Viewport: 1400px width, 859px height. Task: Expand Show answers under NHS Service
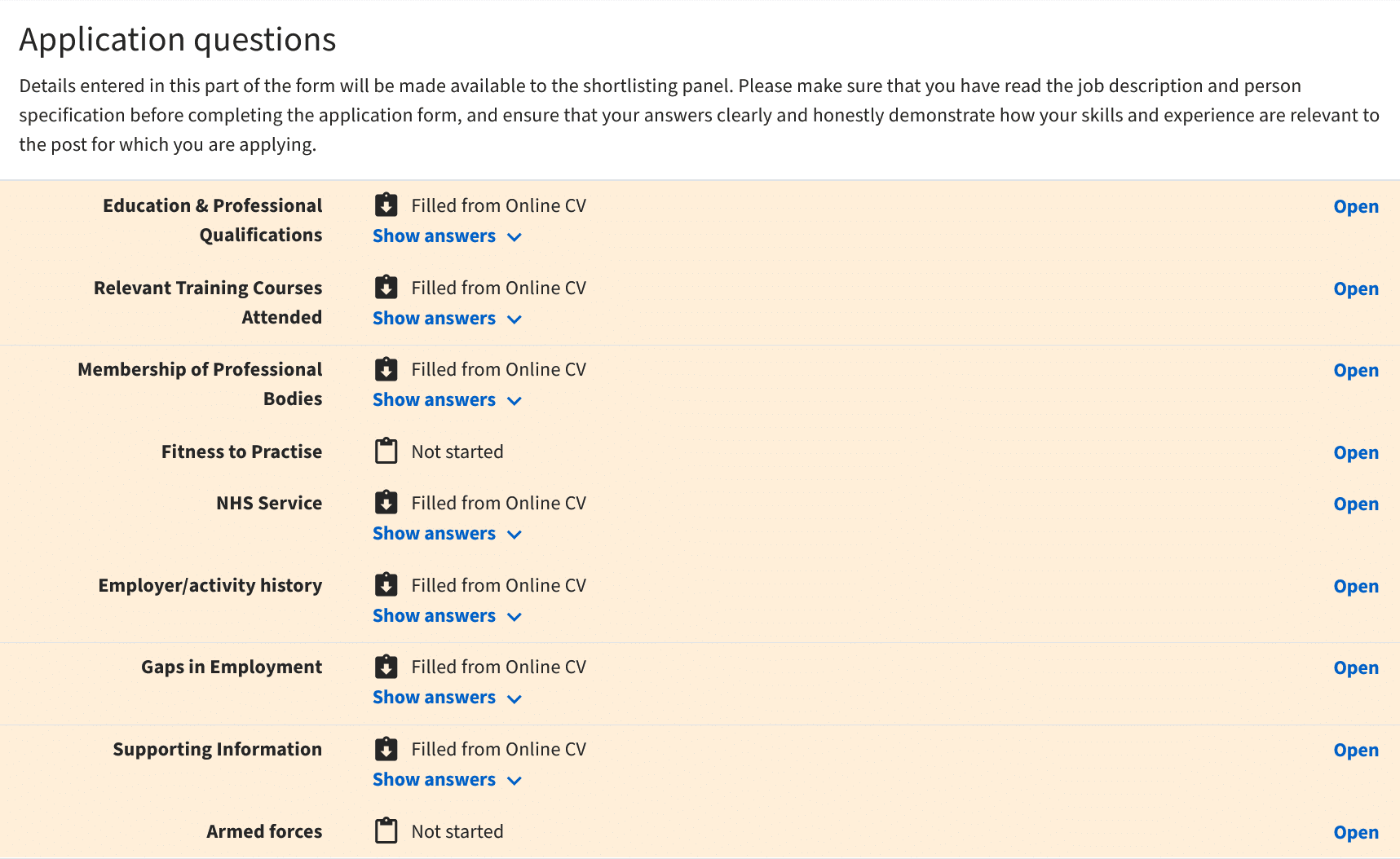(x=447, y=534)
